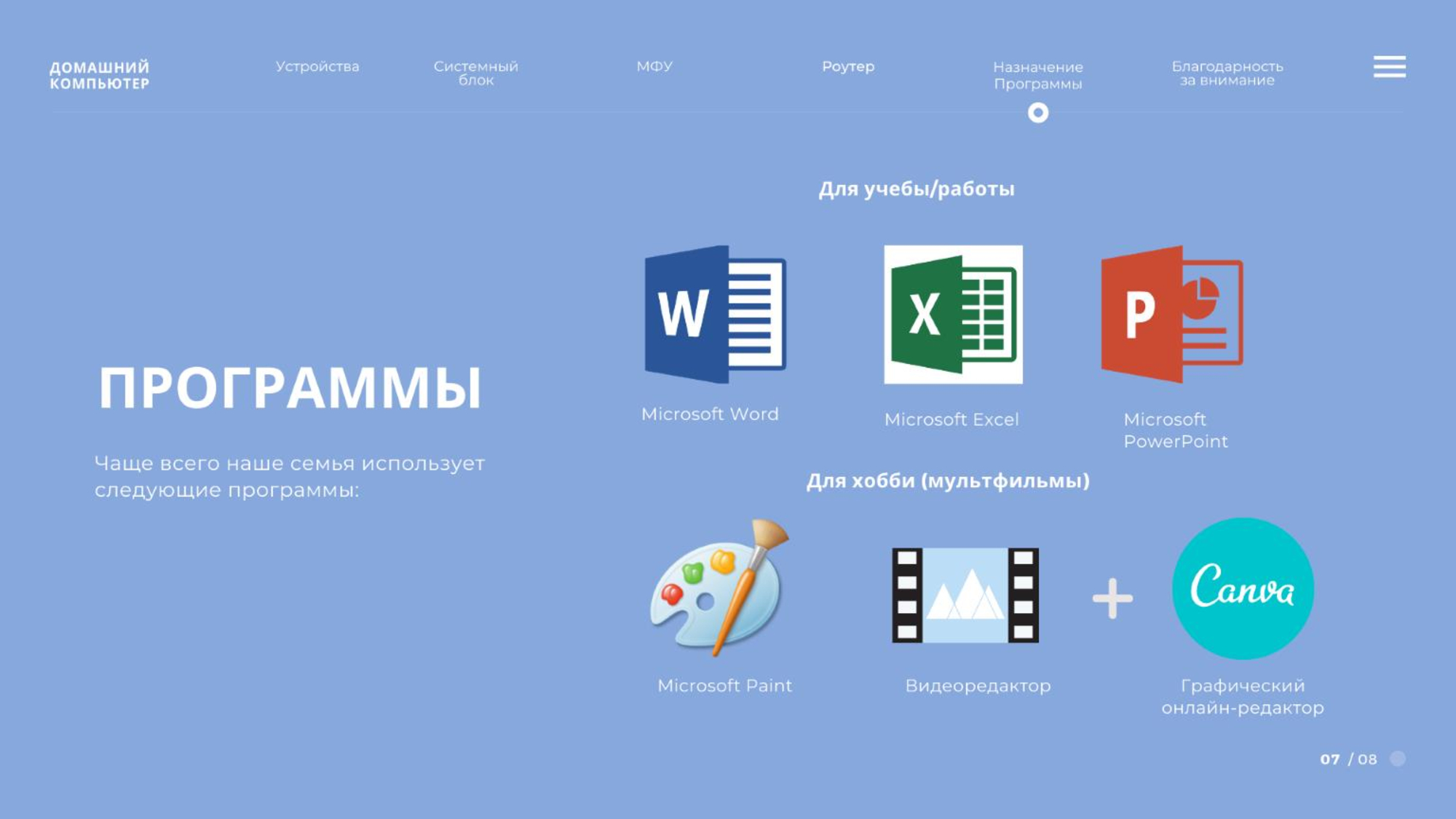Click the Чаще всего наше семья paragraph
Viewport: 1456px width, 819px height.
tap(290, 477)
